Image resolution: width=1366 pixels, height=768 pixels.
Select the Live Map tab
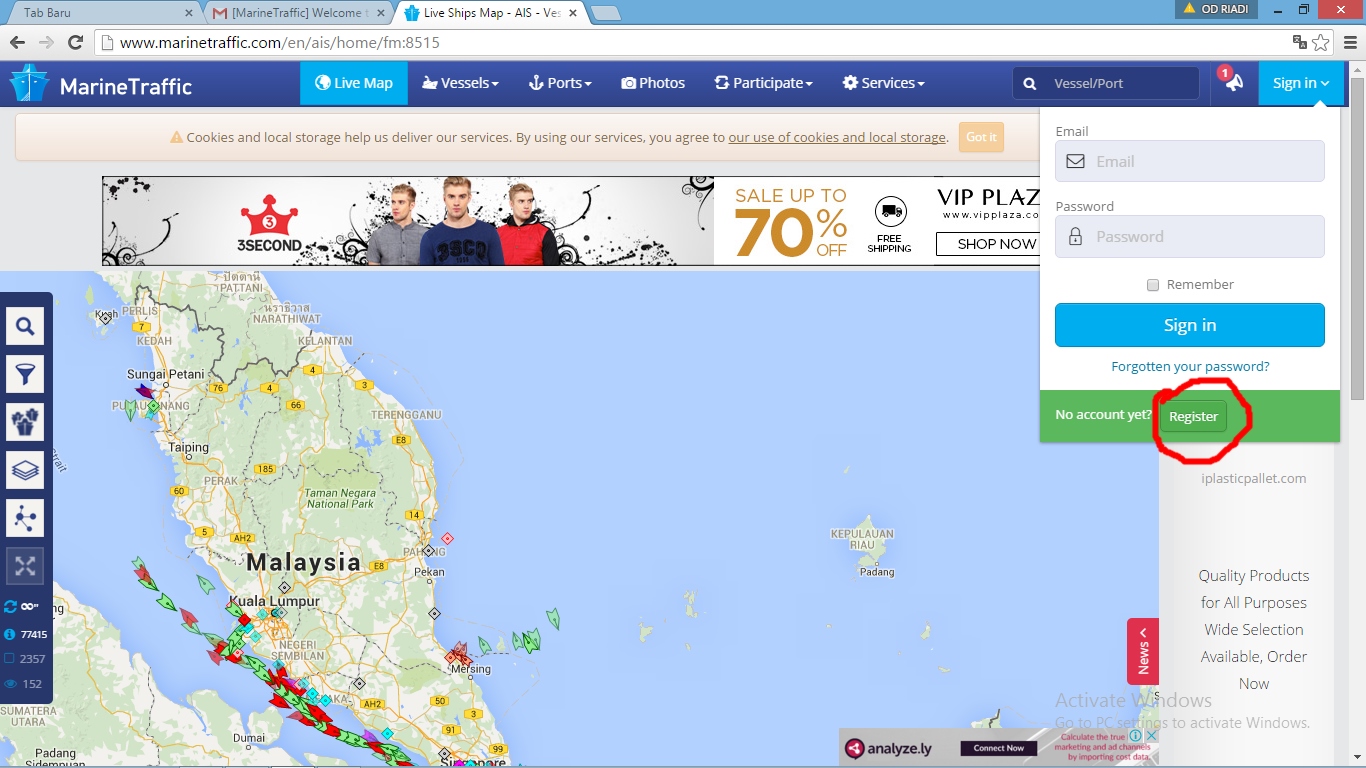(x=354, y=83)
